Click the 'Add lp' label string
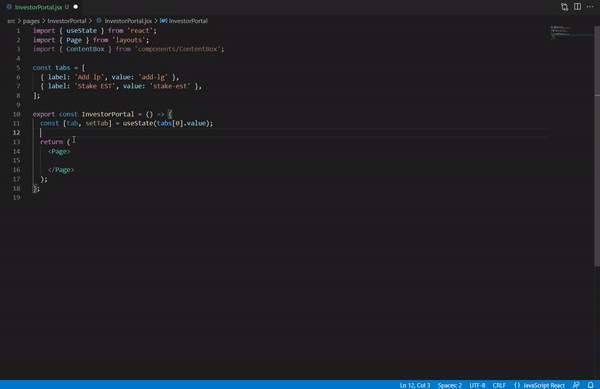This screenshot has height=389, width=600. (x=89, y=77)
